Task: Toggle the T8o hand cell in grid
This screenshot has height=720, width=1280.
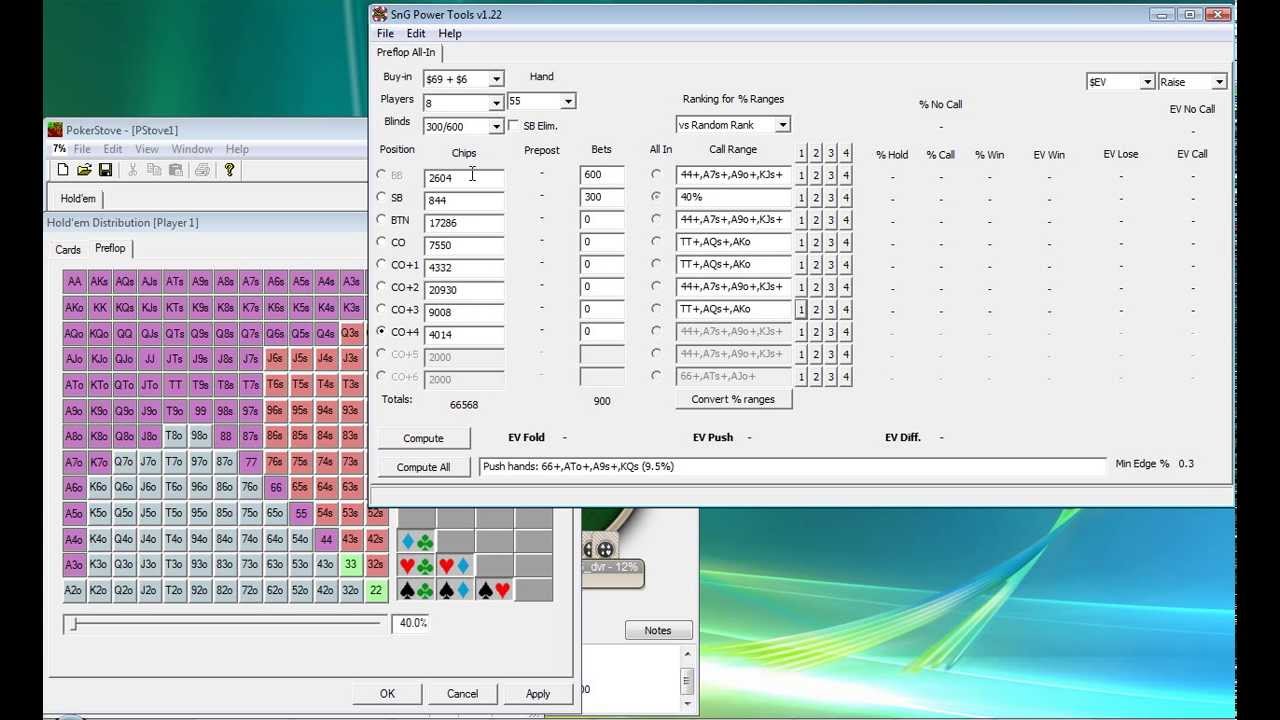Action: click(x=174, y=436)
